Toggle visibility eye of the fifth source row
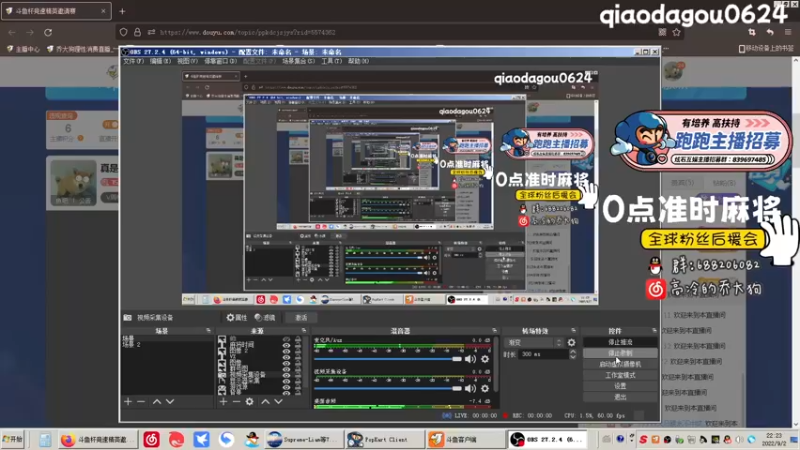Image resolution: width=800 pixels, height=450 pixels. [x=286, y=364]
